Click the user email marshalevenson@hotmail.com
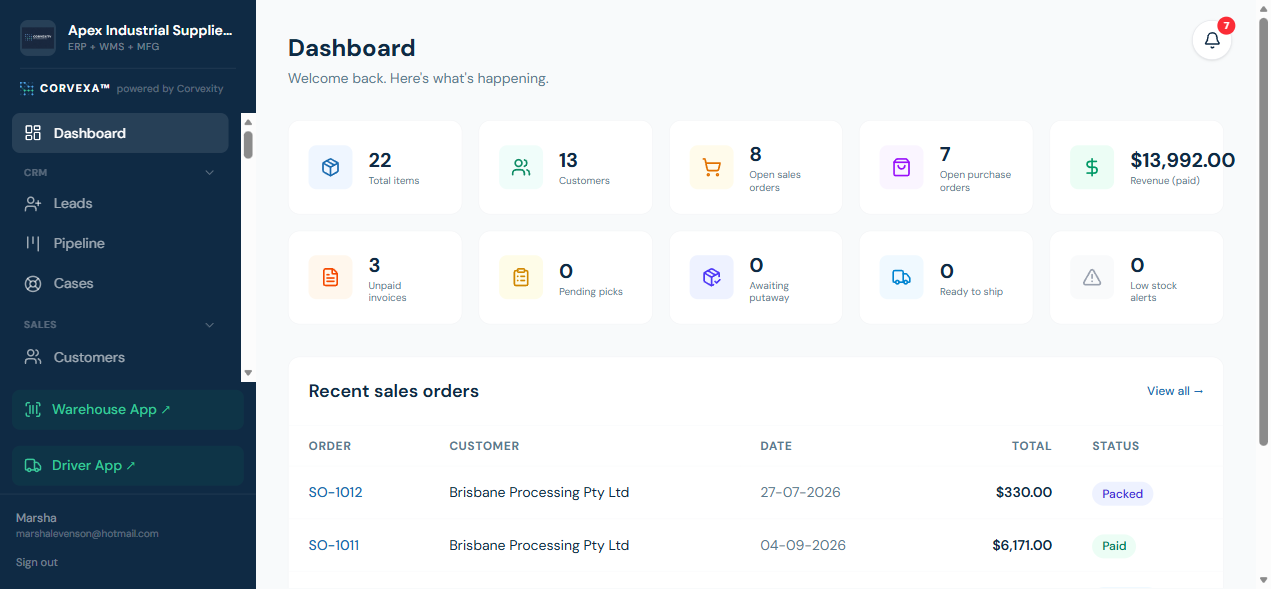This screenshot has height=589, width=1271. [87, 534]
